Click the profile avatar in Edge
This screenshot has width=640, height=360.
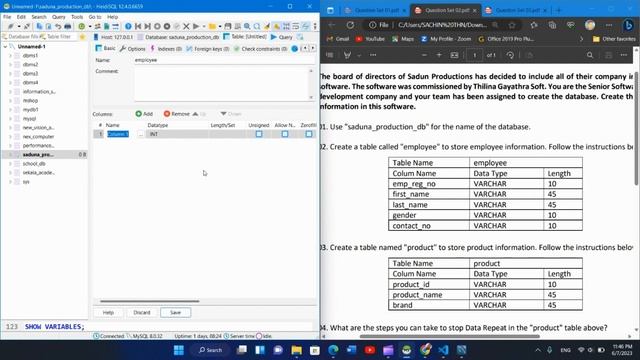[590, 25]
